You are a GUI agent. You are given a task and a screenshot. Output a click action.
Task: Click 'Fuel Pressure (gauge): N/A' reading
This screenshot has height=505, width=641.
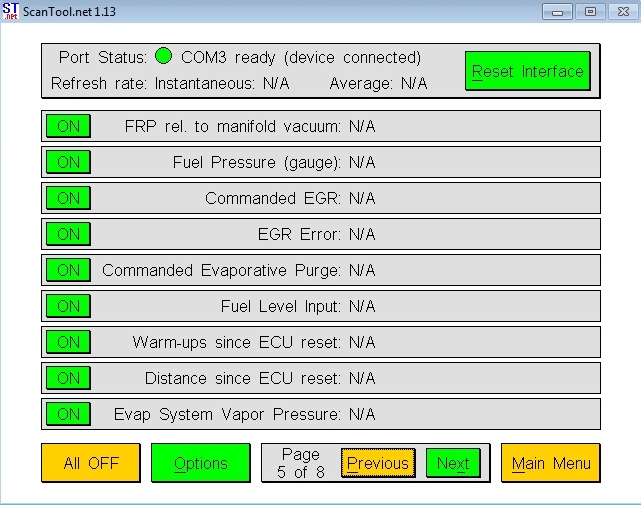274,162
